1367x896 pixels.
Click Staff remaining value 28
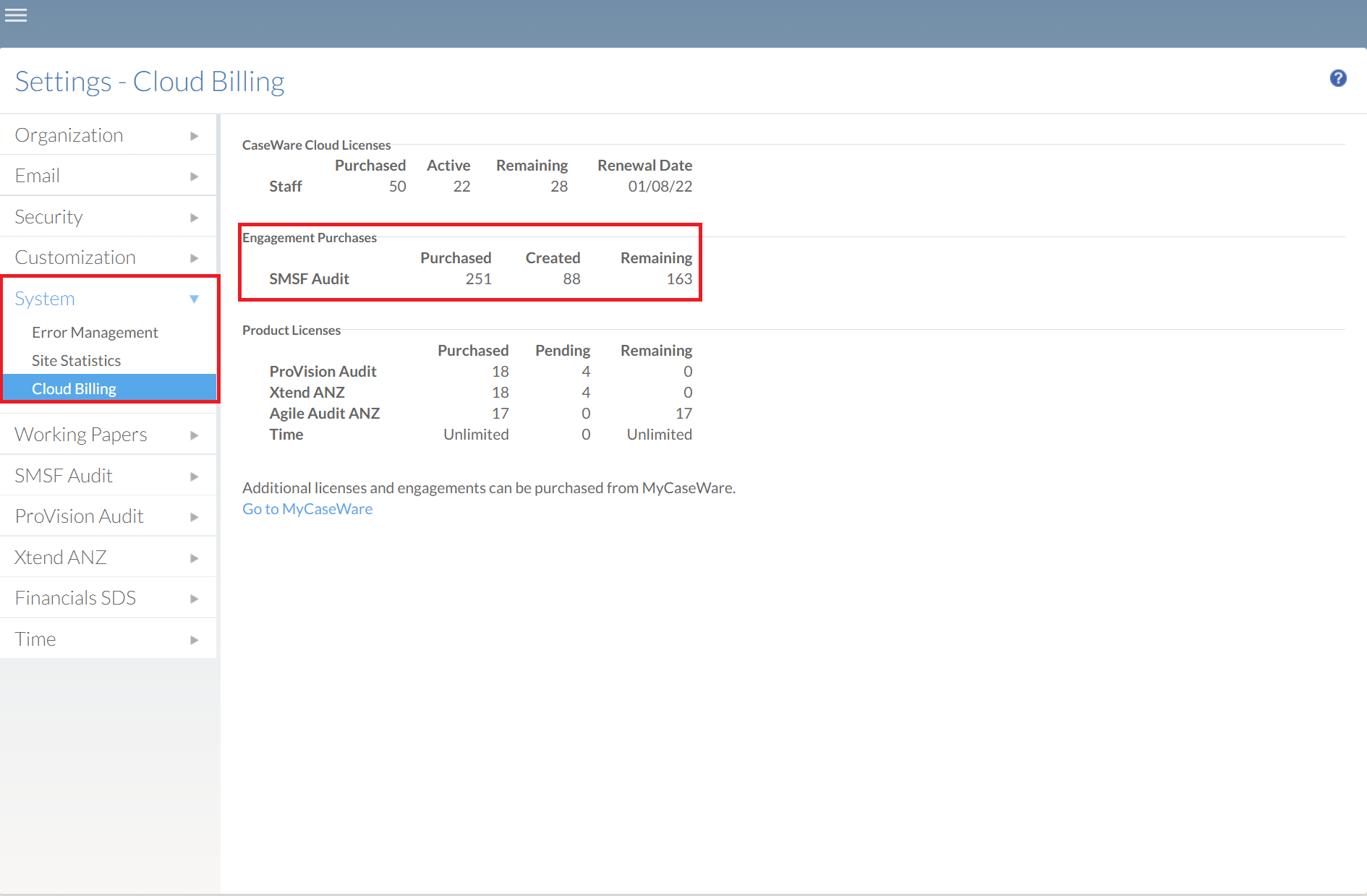[x=559, y=187]
